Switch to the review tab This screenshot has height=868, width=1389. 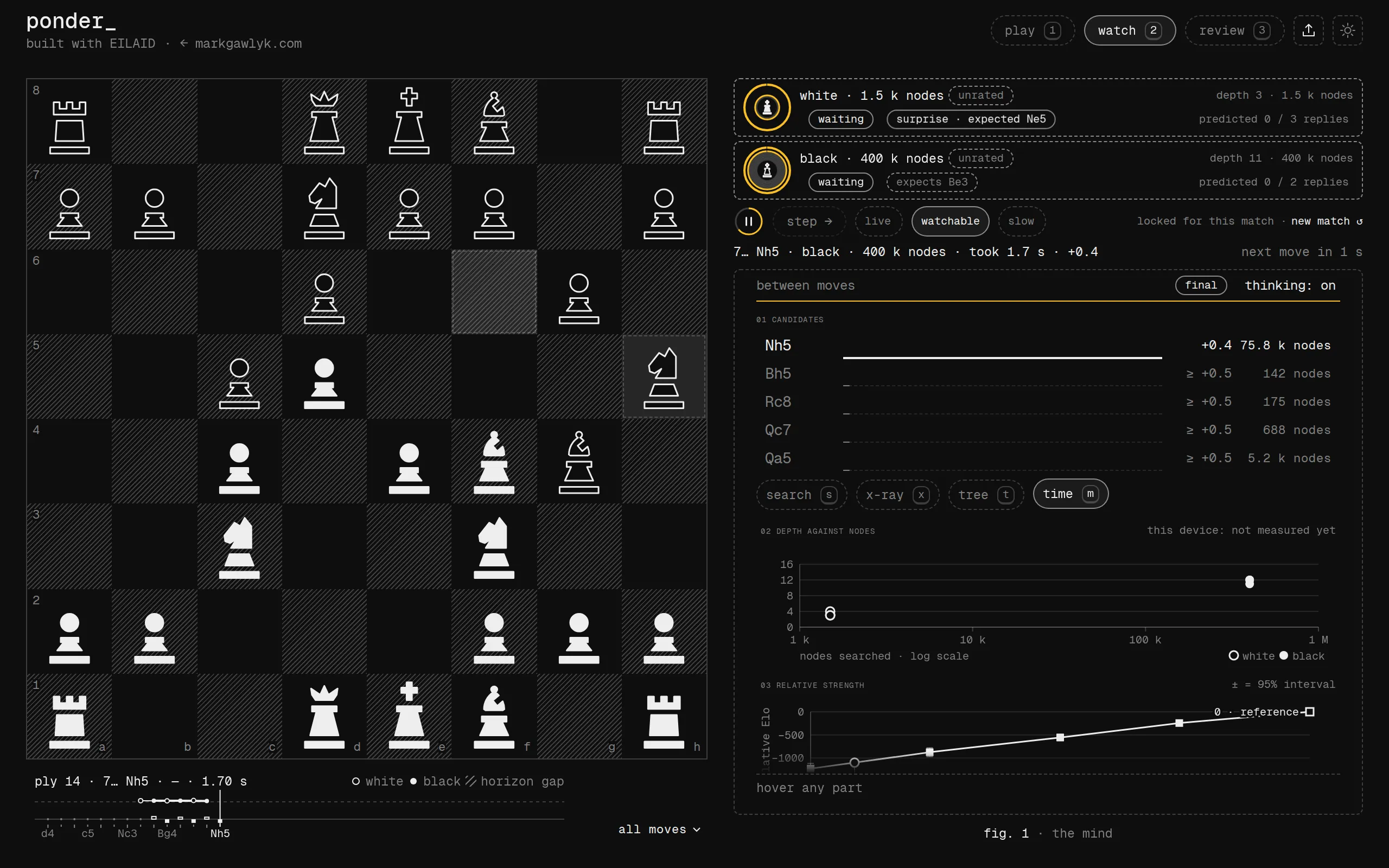(1234, 30)
